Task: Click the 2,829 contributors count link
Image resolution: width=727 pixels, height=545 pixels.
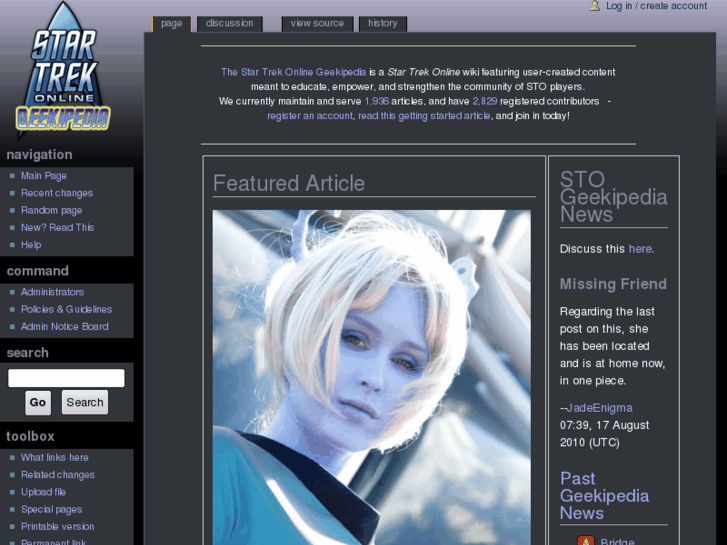Action: pos(485,101)
